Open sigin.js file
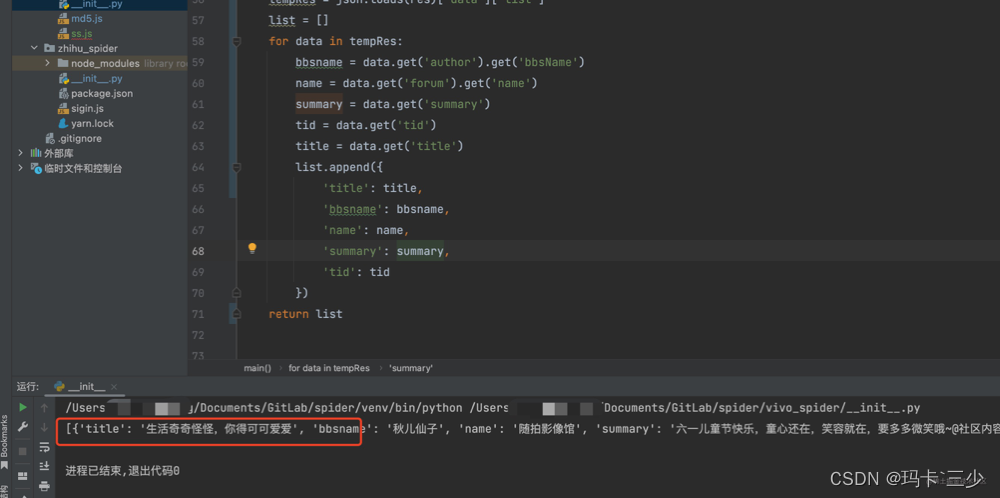Viewport: 1000px width, 498px height. 87,108
